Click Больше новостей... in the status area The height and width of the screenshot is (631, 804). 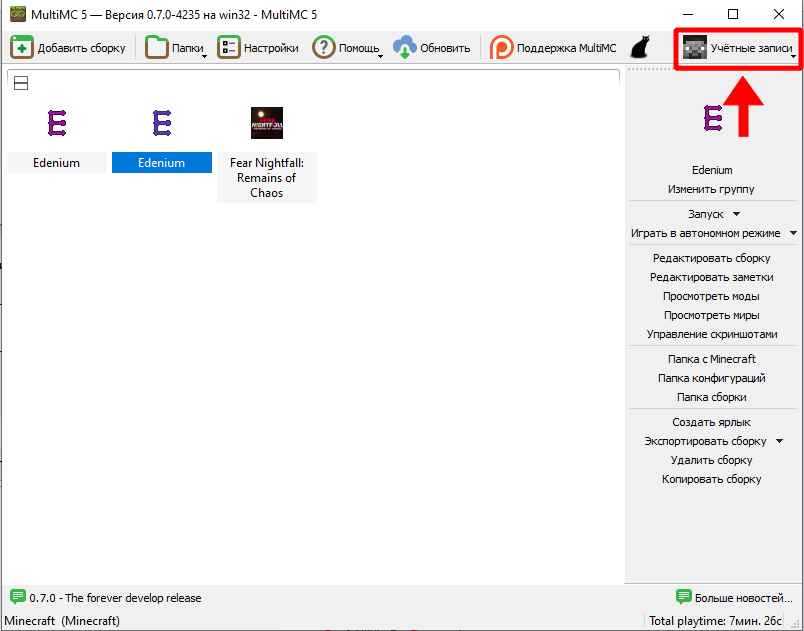pyautogui.click(x=734, y=598)
